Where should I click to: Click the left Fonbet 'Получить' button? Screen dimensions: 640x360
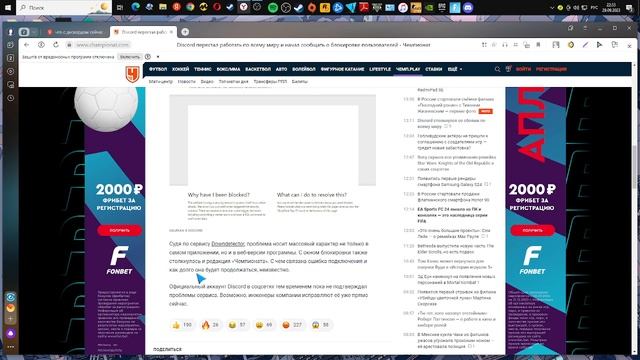click(120, 230)
